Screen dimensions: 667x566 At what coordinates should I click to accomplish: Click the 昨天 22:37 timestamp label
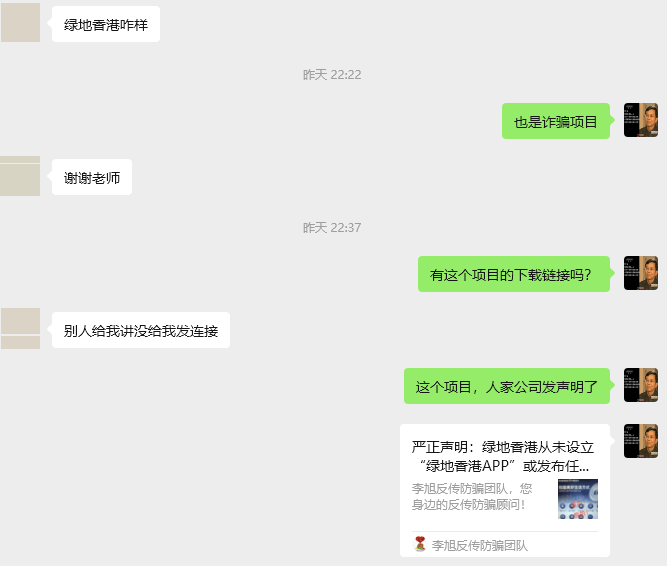pyautogui.click(x=332, y=228)
